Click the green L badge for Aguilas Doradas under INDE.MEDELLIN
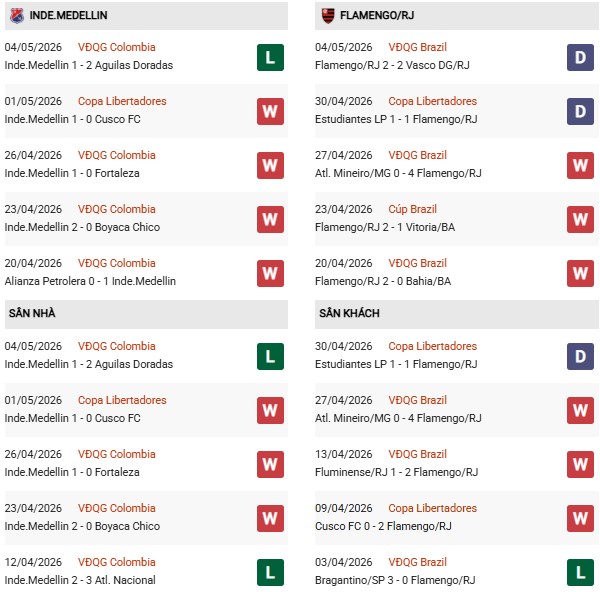 270,57
